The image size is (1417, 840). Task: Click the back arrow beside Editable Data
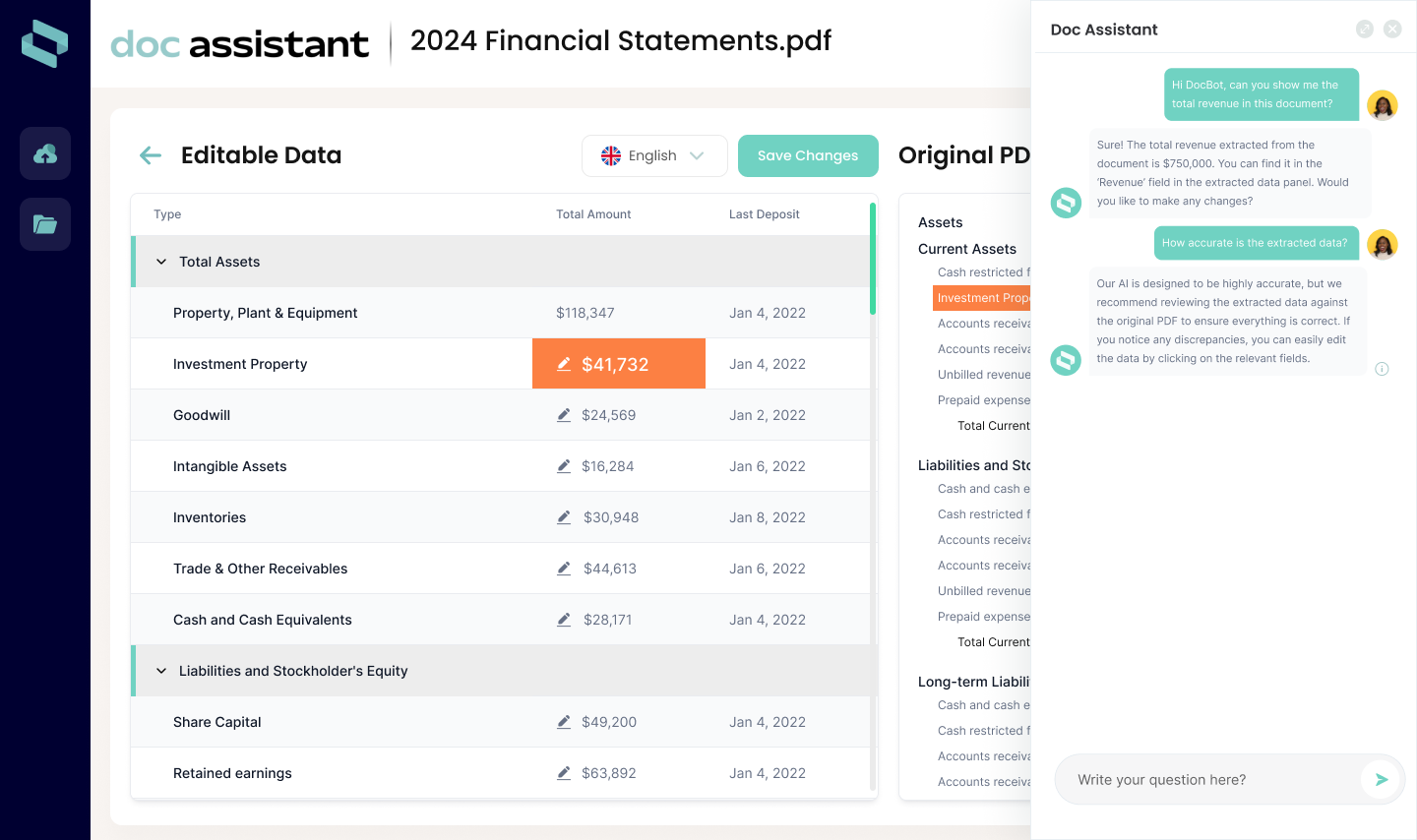[x=151, y=155]
